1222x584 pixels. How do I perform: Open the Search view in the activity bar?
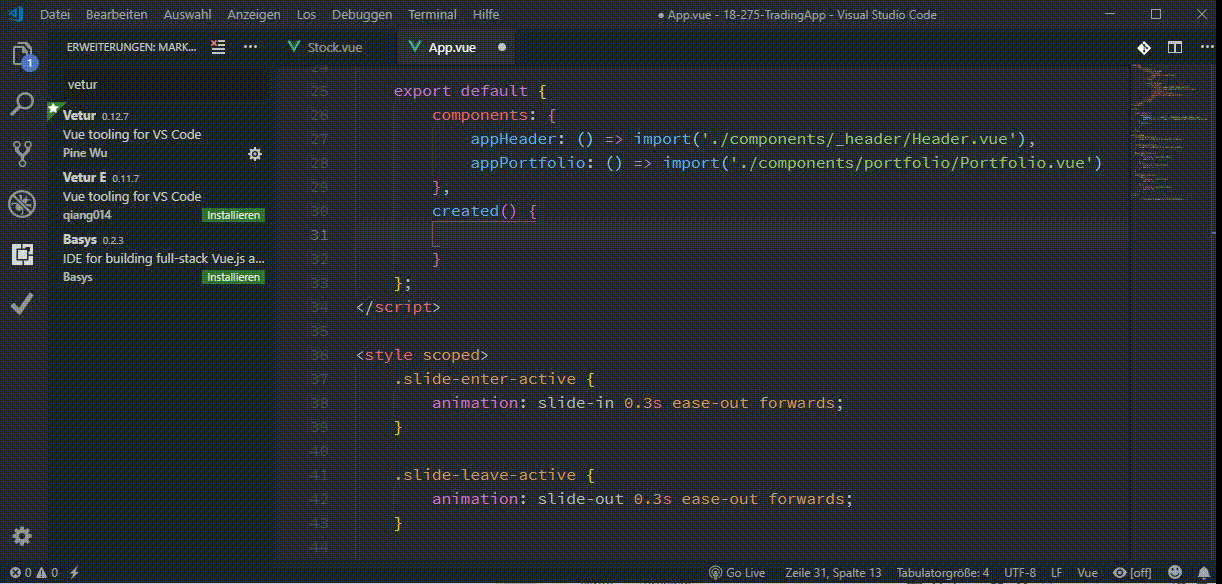tap(22, 103)
